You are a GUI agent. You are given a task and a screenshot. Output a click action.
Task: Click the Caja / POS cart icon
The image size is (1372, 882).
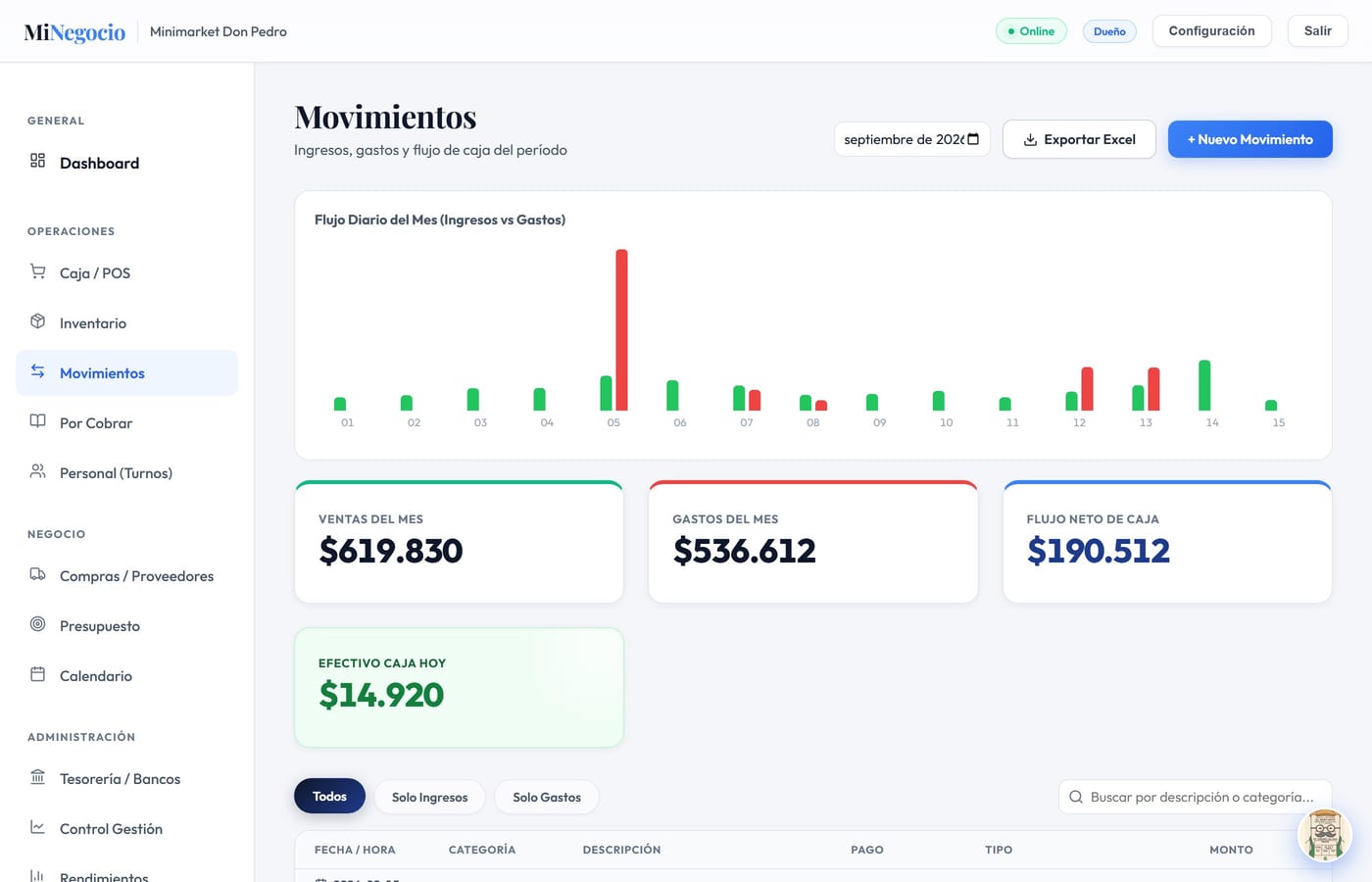click(37, 271)
